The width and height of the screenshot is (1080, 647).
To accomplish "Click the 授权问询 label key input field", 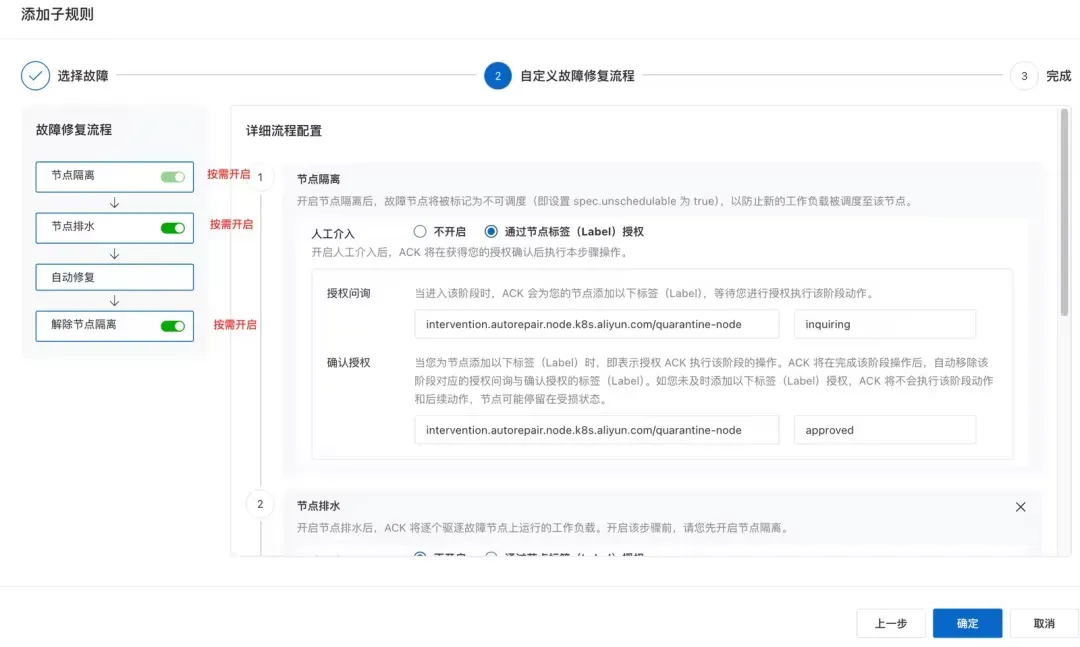I will (x=596, y=324).
